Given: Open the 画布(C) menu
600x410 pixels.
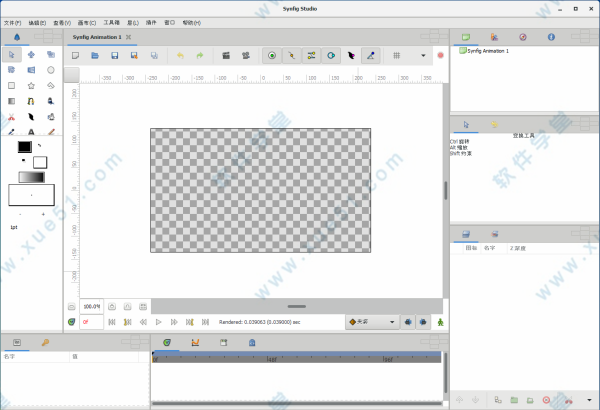Looking at the screenshot, I should tap(87, 23).
